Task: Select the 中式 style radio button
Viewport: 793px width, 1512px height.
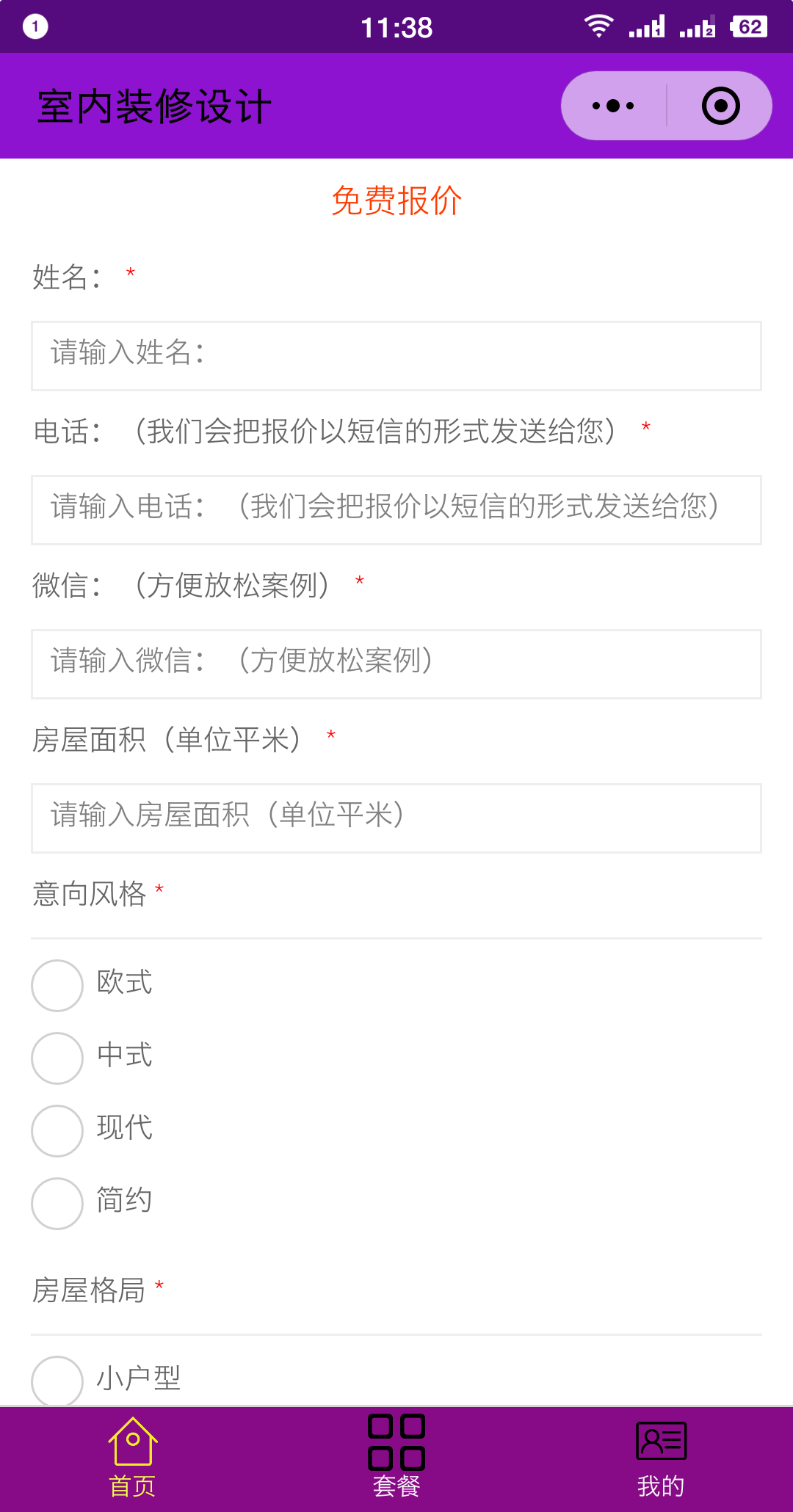Action: point(57,1058)
